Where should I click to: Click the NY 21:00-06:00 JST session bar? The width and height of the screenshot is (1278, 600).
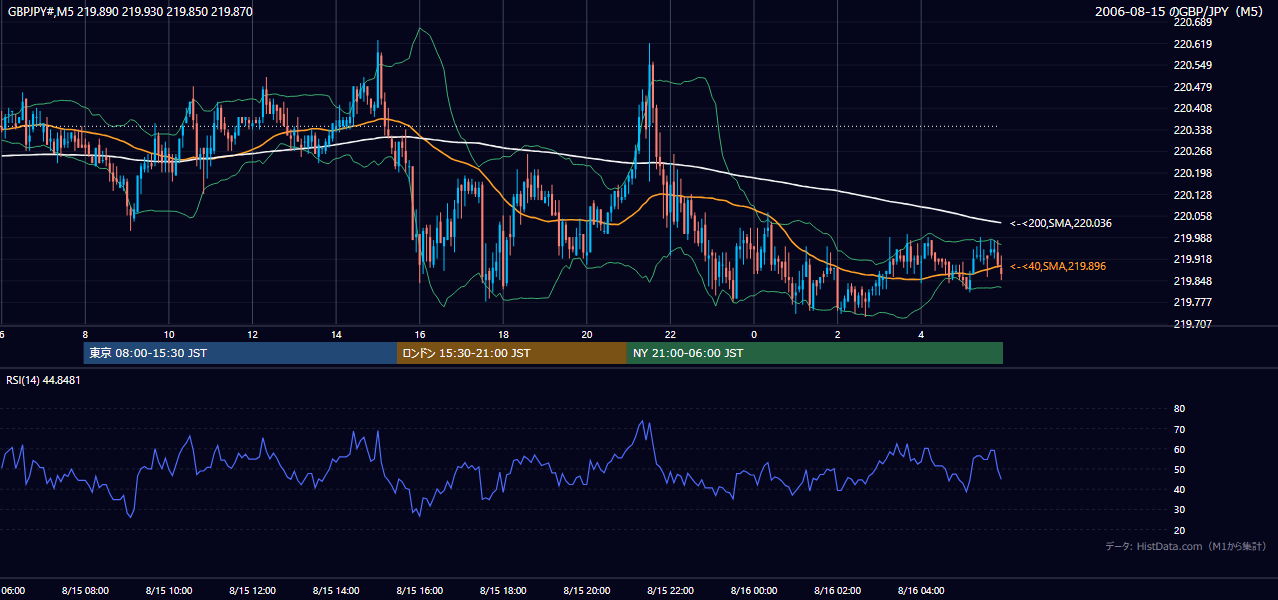[815, 353]
